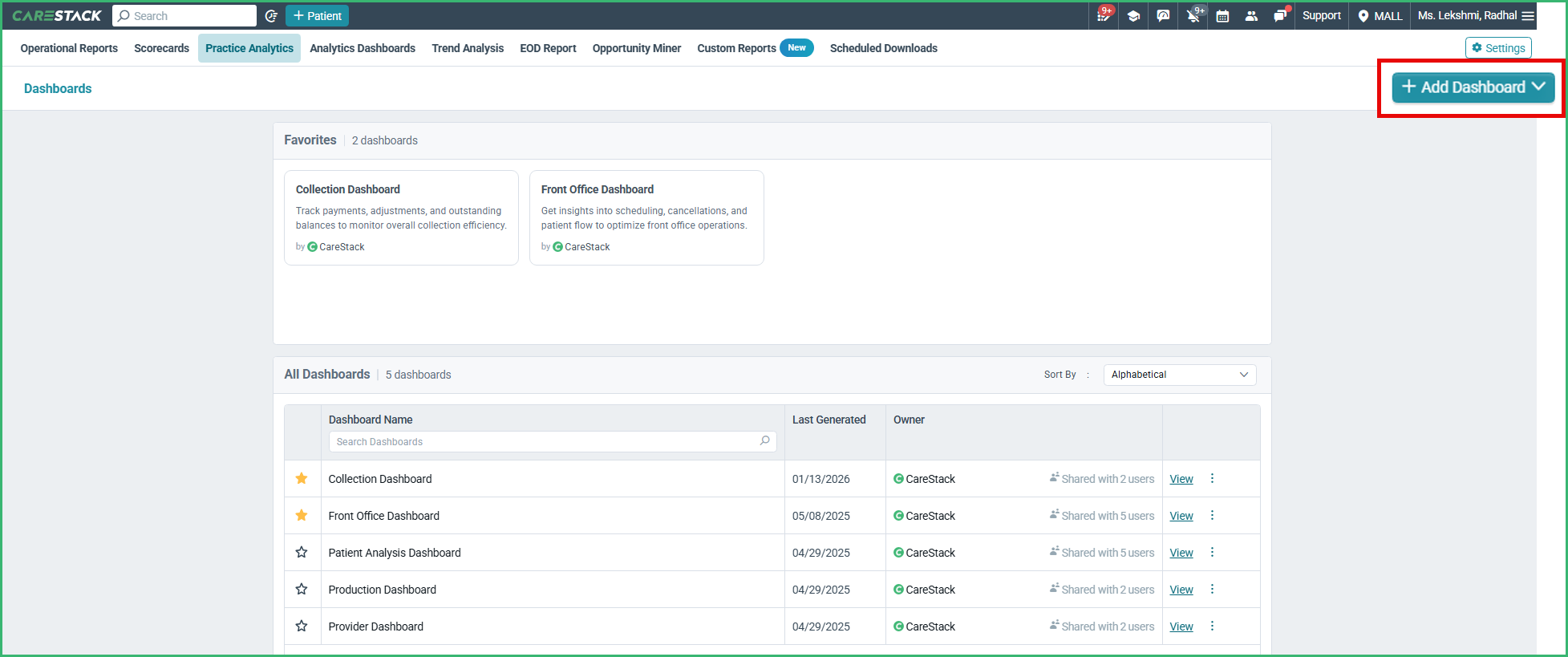Click the Patient Analysis Dashboard name

pos(395,553)
